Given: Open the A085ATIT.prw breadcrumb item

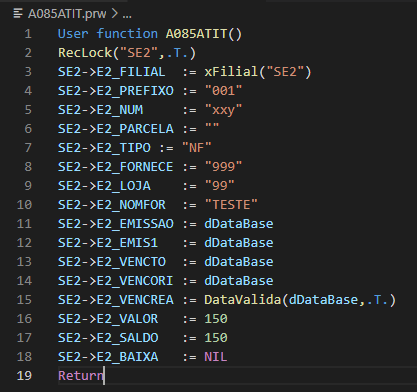Looking at the screenshot, I should (67, 14).
